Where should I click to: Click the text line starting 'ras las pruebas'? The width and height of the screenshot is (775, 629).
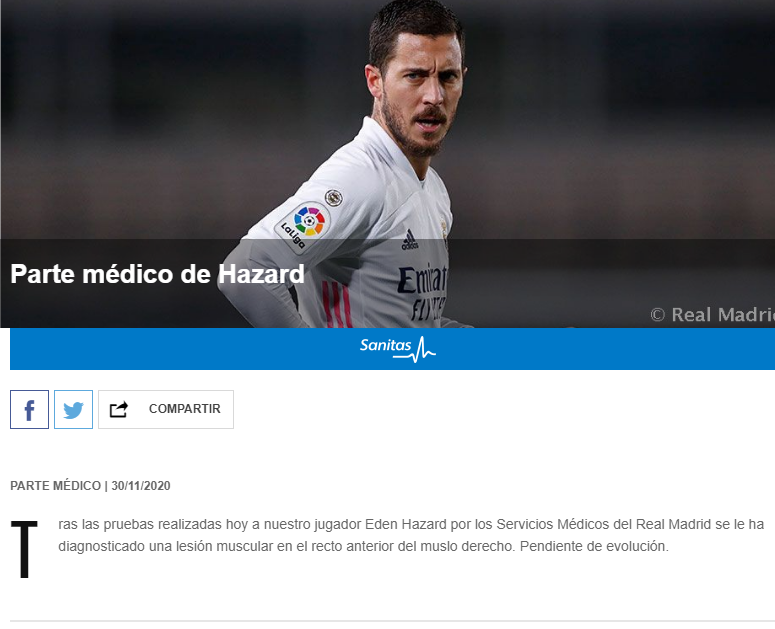pos(411,524)
